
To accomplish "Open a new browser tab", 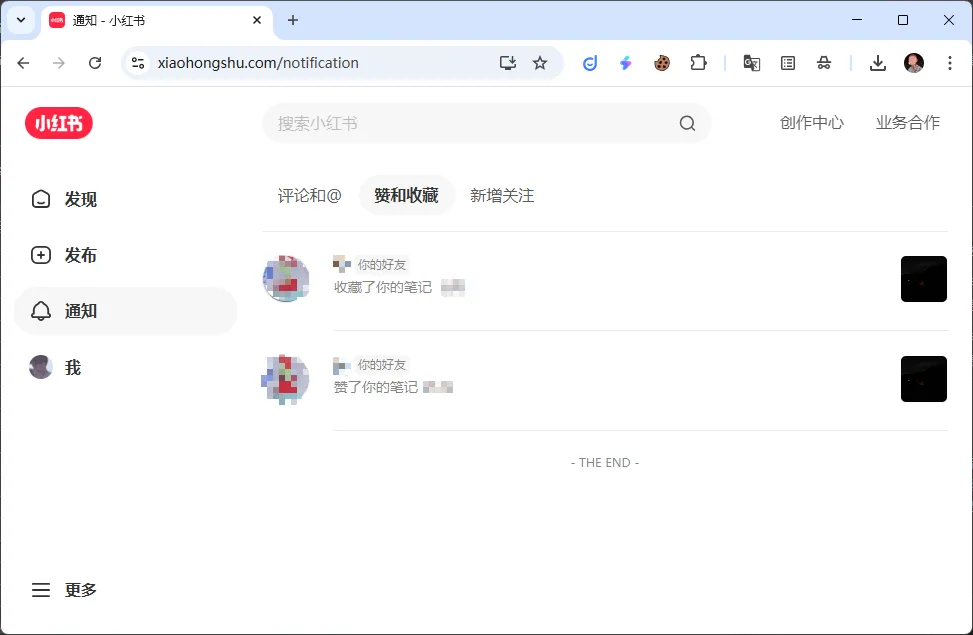I will pyautogui.click(x=293, y=20).
